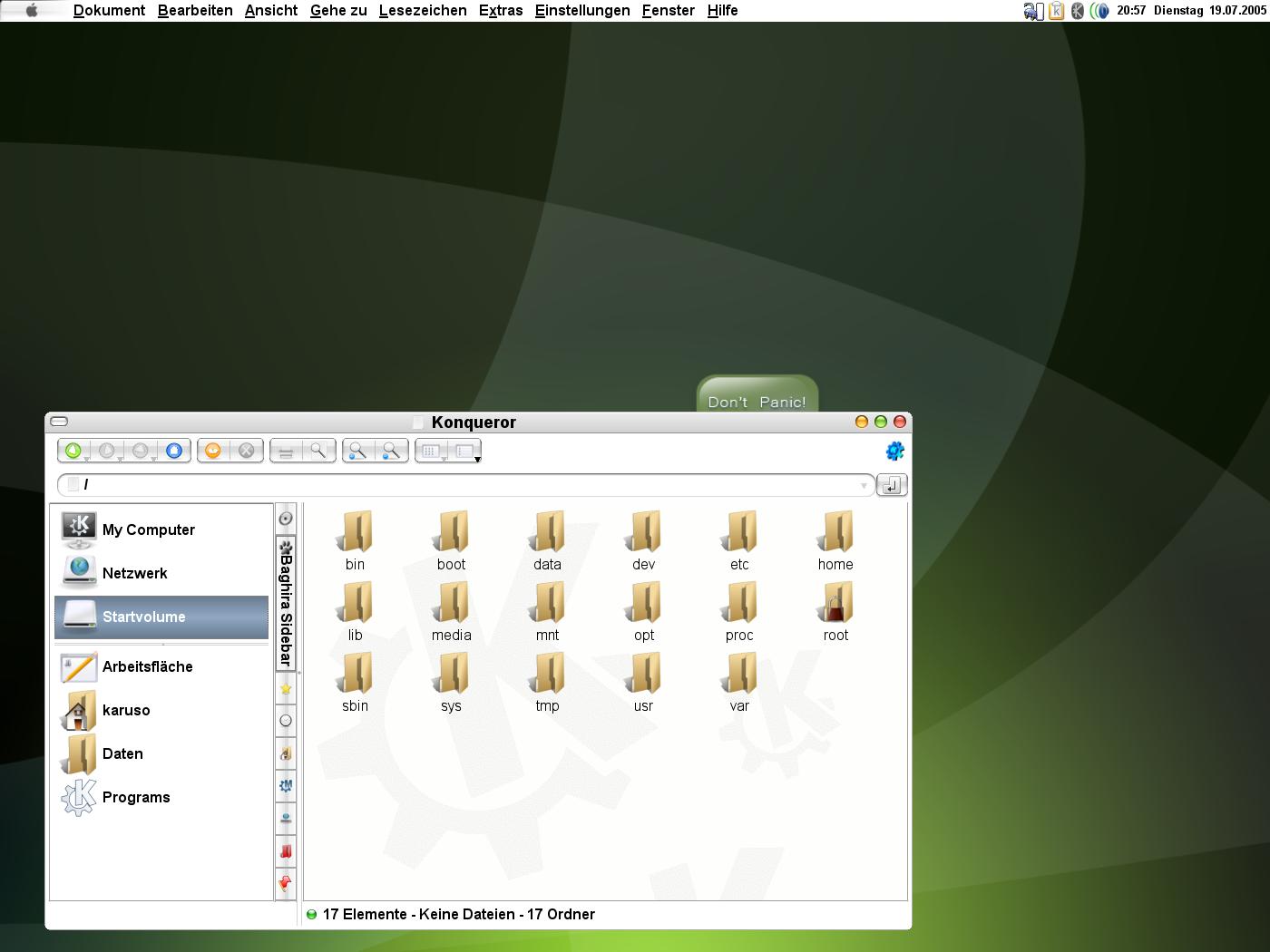Select Startvolume in the sidebar

point(161,617)
